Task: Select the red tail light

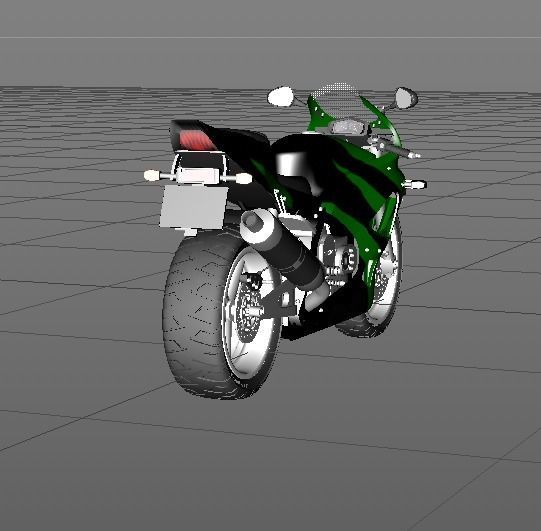Action: pyautogui.click(x=197, y=140)
